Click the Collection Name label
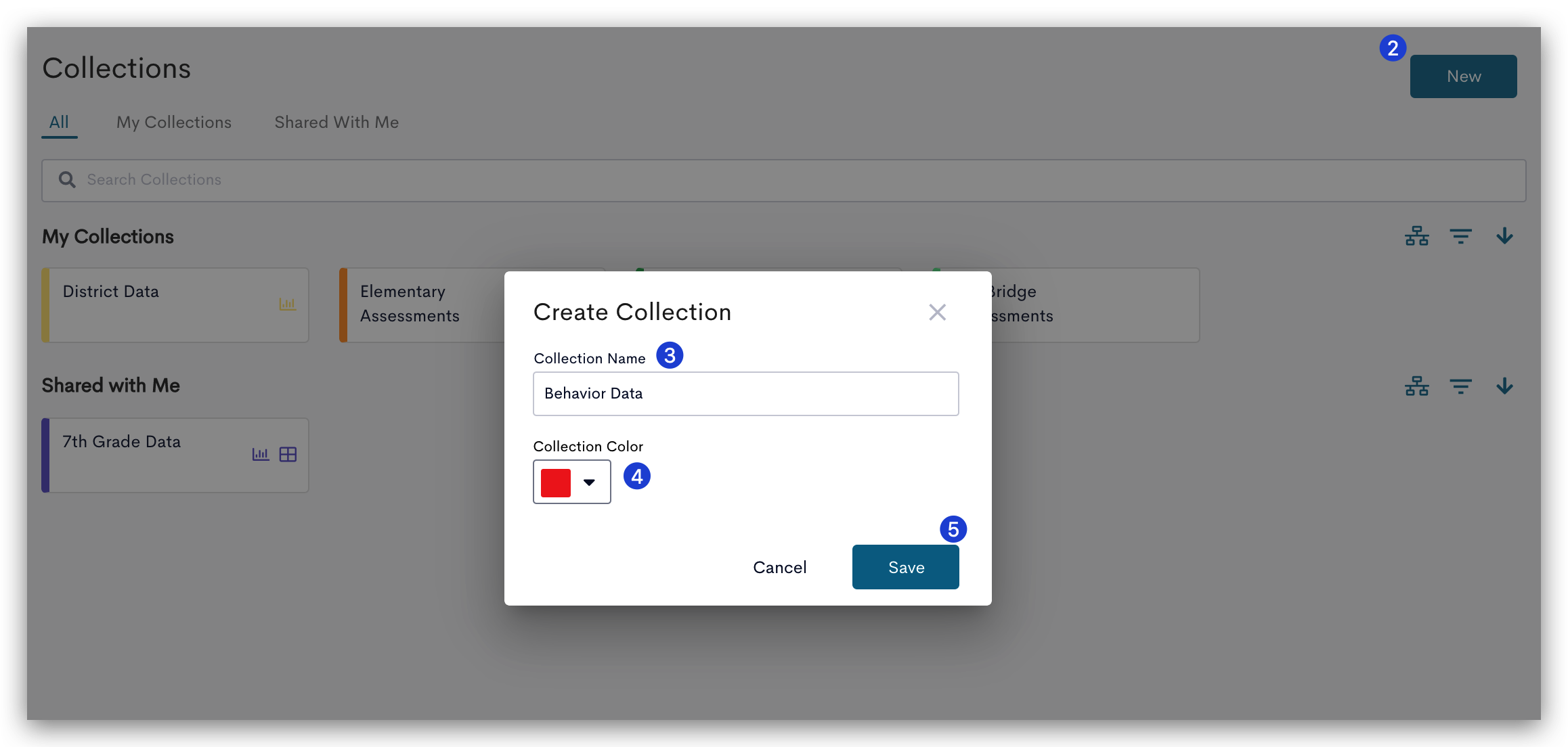Screen dimensions: 1568x747 (589, 359)
